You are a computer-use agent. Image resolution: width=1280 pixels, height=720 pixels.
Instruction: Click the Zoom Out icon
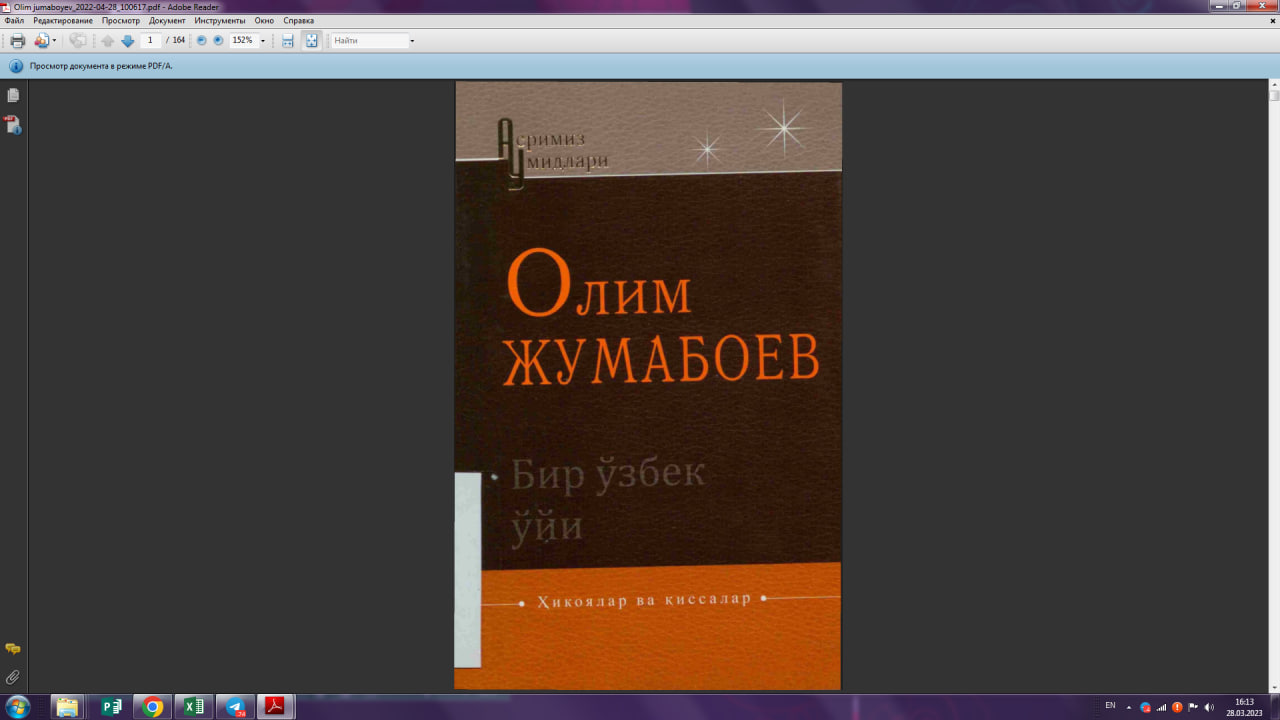[201, 41]
